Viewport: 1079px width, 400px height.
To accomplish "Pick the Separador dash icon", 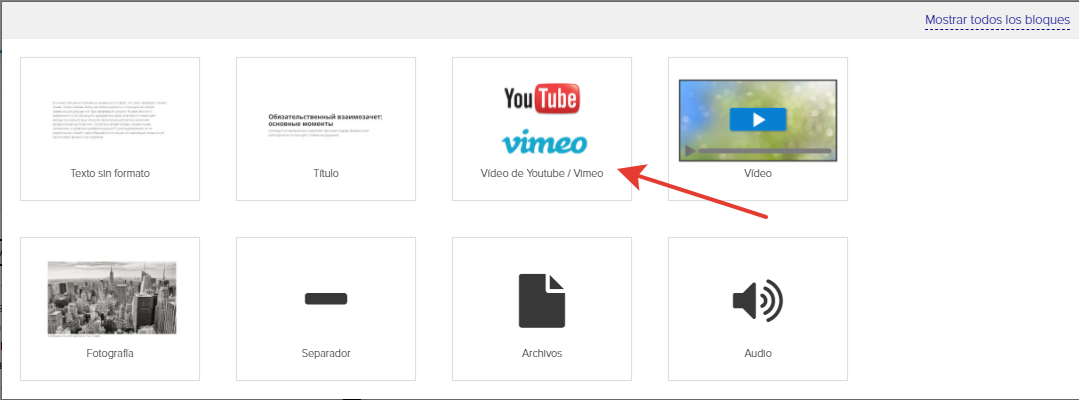I will click(x=325, y=299).
